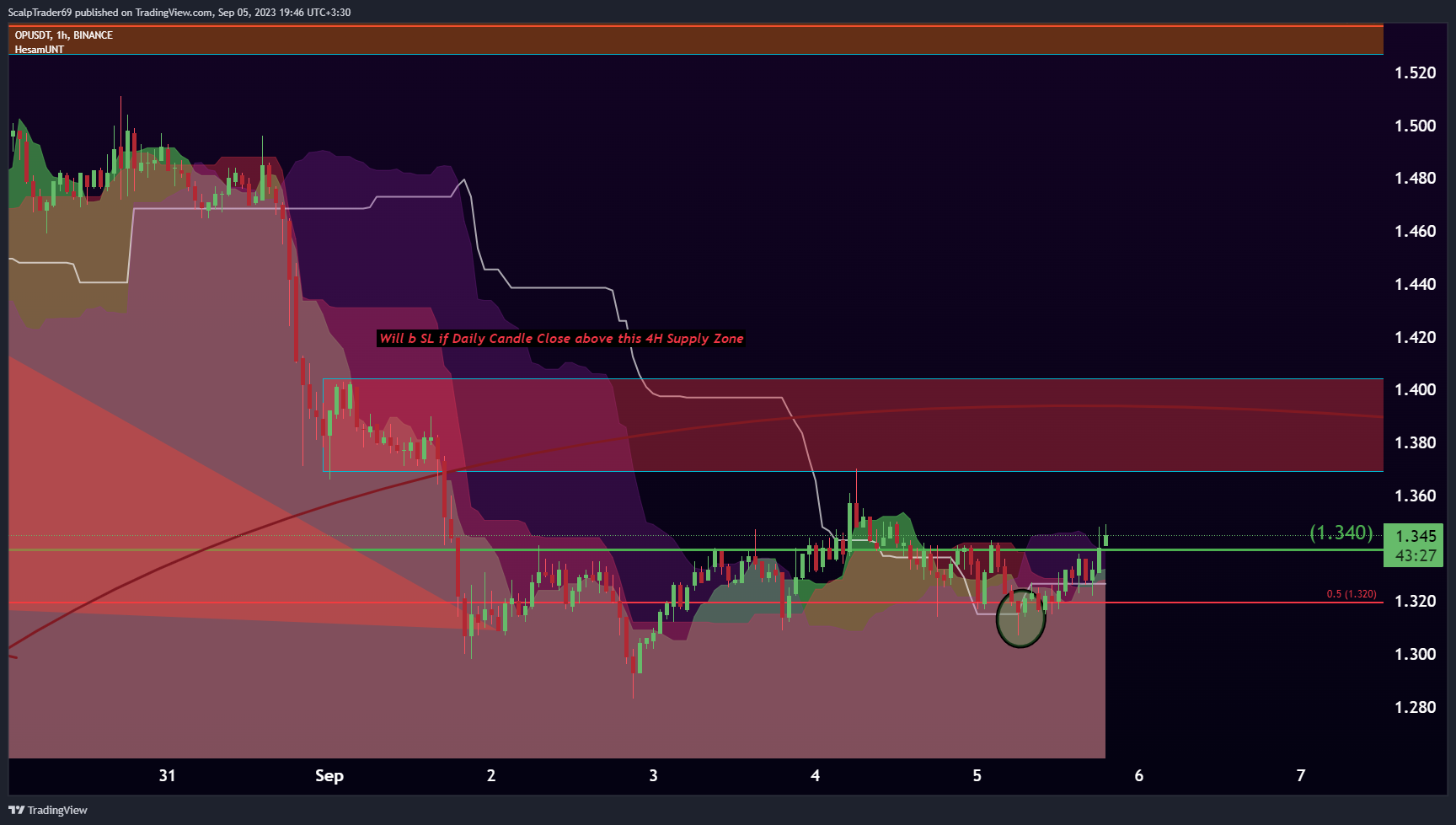Click the 6 date label on time axis

1138,776
